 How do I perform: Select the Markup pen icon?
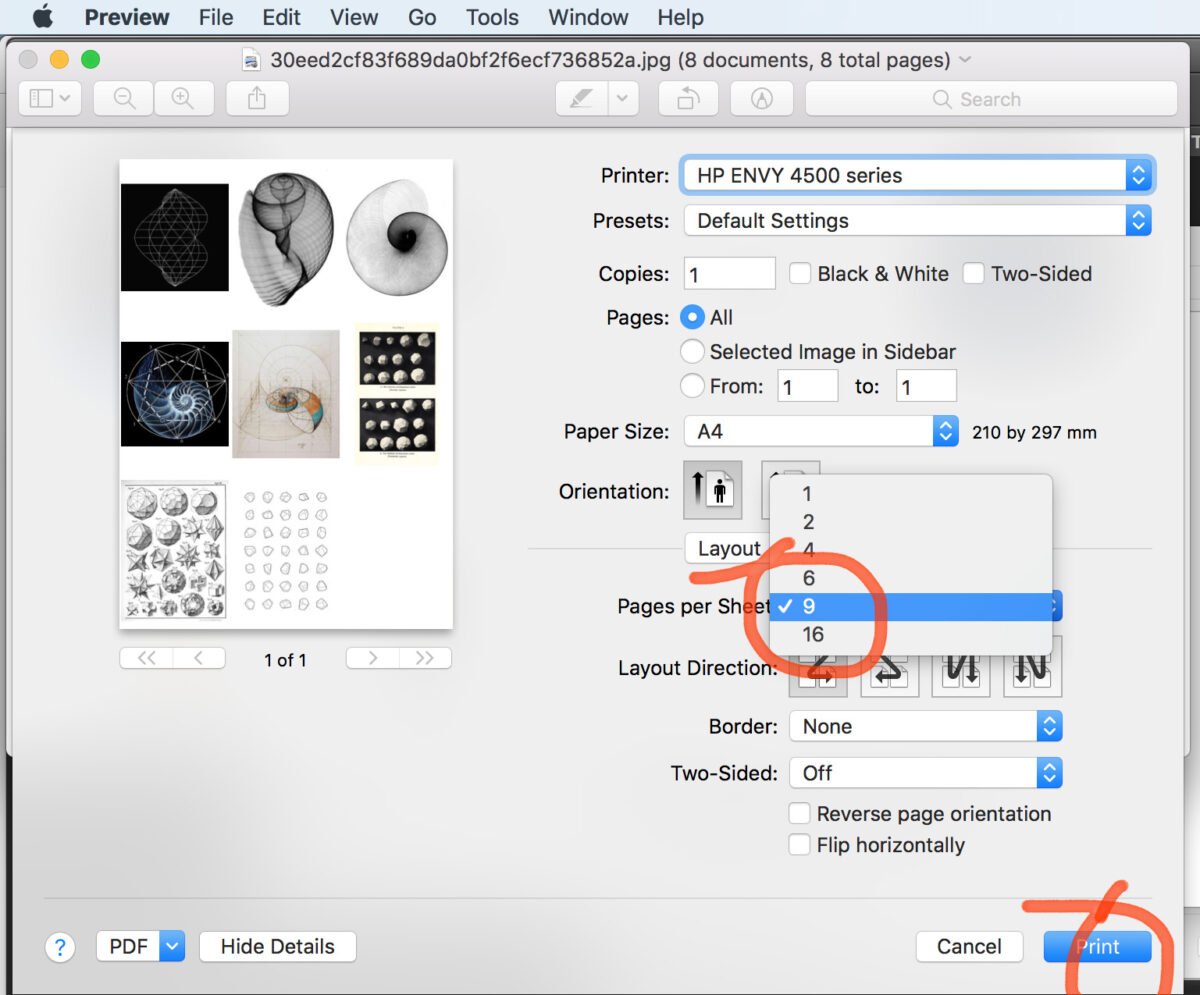(581, 98)
